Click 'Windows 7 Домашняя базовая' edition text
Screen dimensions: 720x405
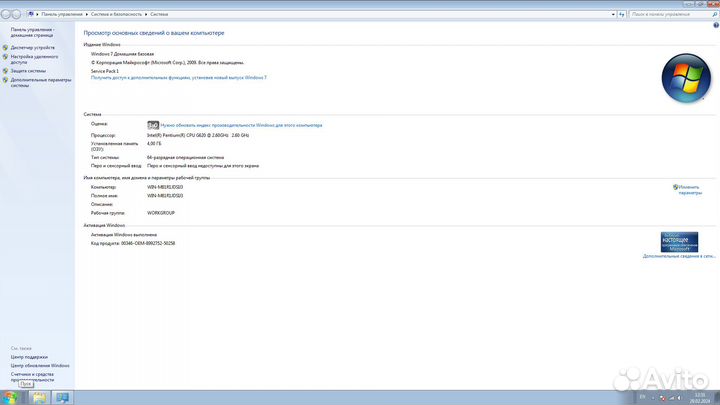pyautogui.click(x=123, y=54)
